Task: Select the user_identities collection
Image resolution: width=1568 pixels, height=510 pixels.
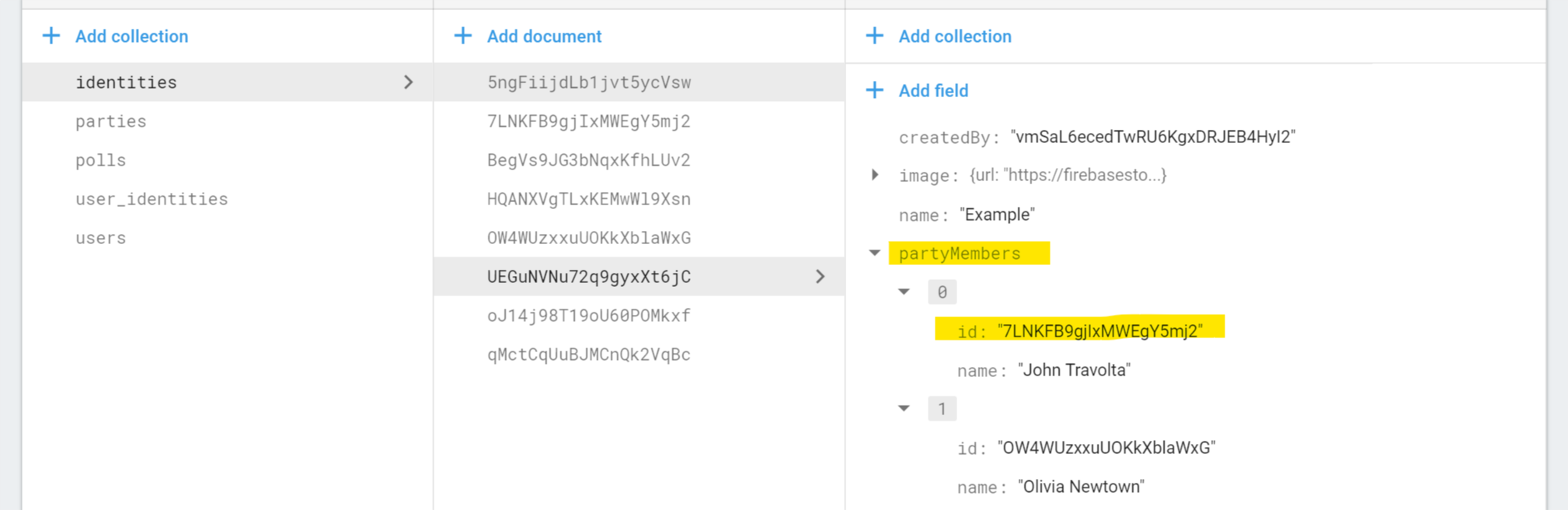Action: pos(152,199)
